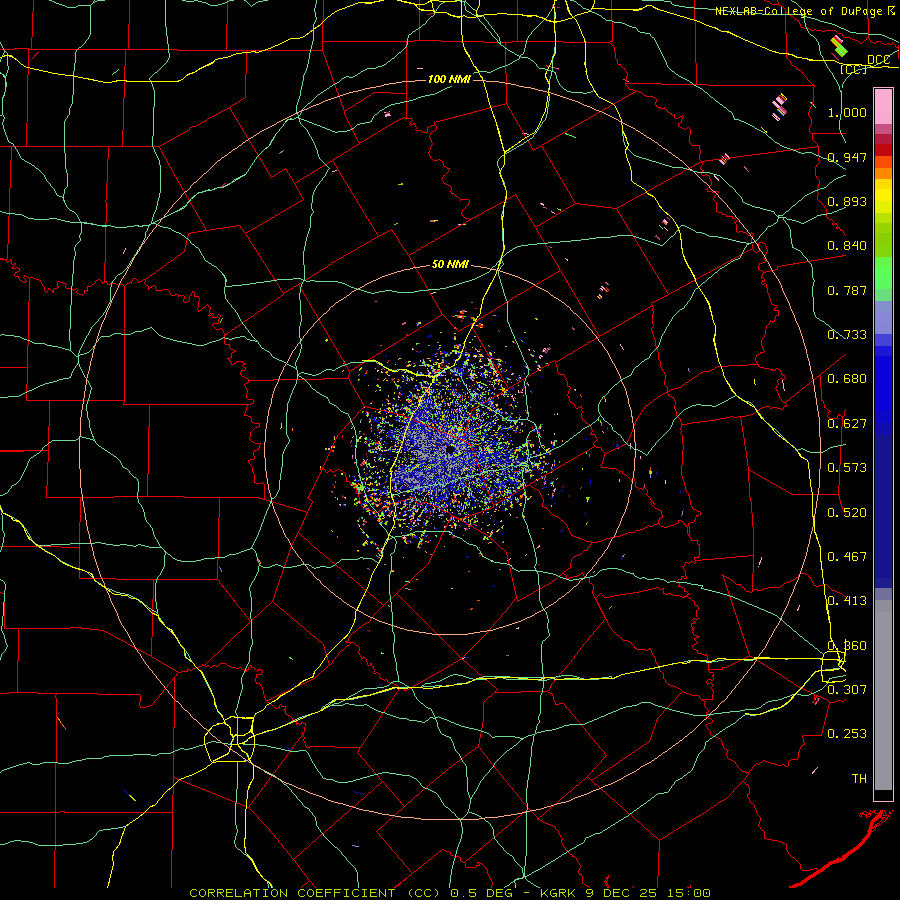Click the '0.360' scale value
Screen dimensions: 900x900
[847, 645]
